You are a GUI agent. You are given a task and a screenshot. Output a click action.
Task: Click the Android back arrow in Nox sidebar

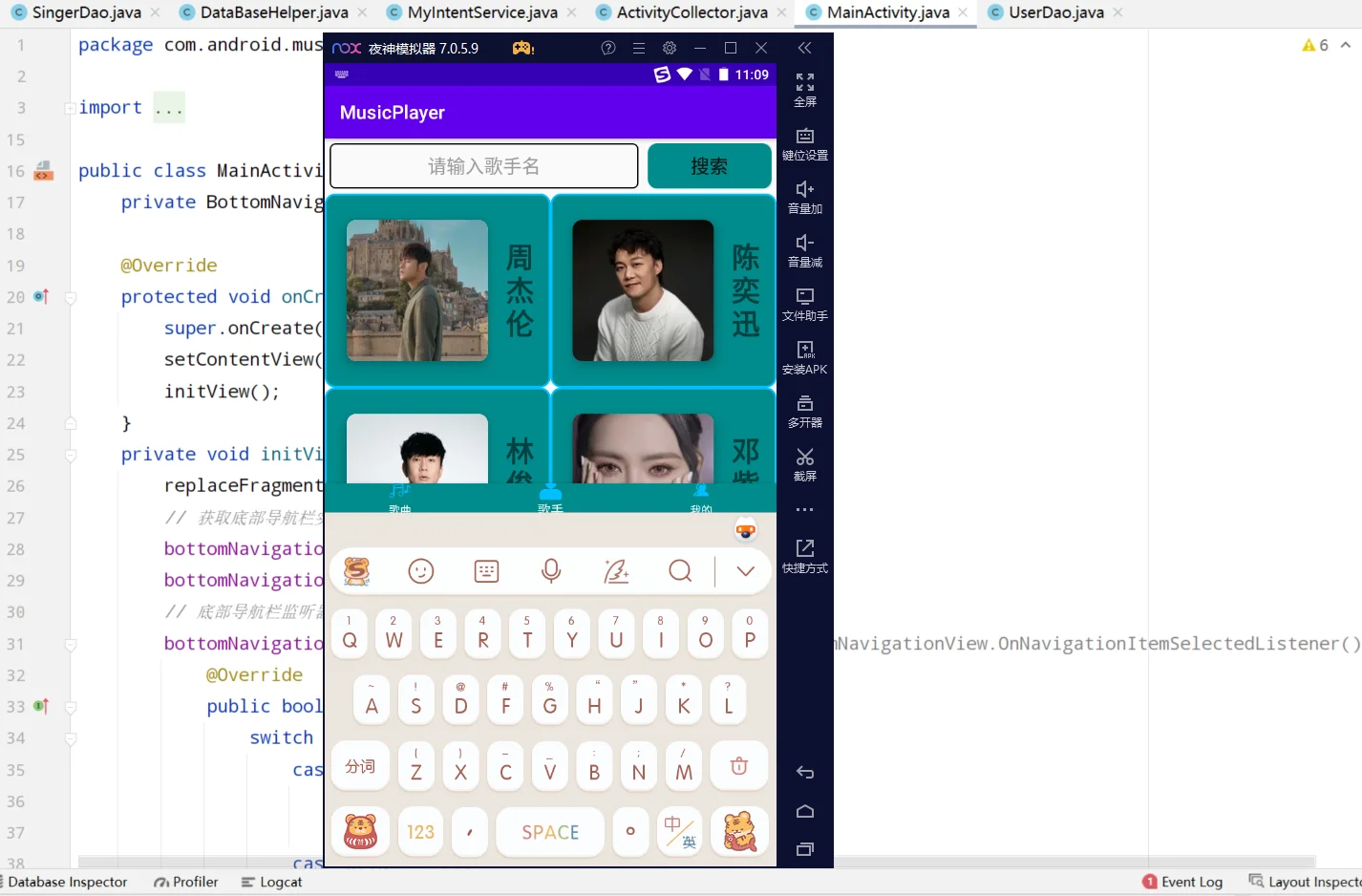pyautogui.click(x=805, y=773)
